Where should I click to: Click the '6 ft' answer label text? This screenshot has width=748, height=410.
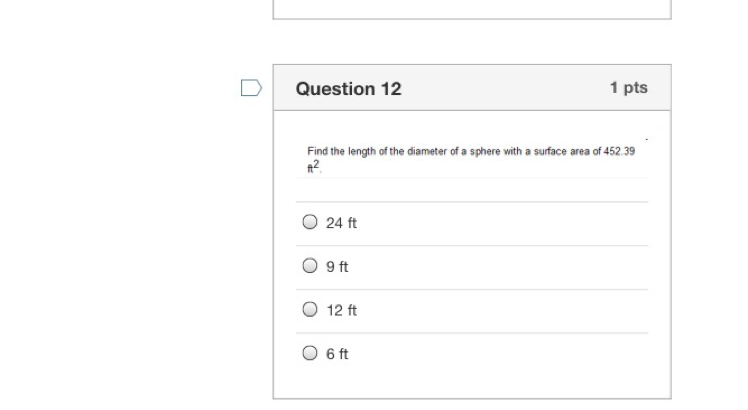coord(337,354)
